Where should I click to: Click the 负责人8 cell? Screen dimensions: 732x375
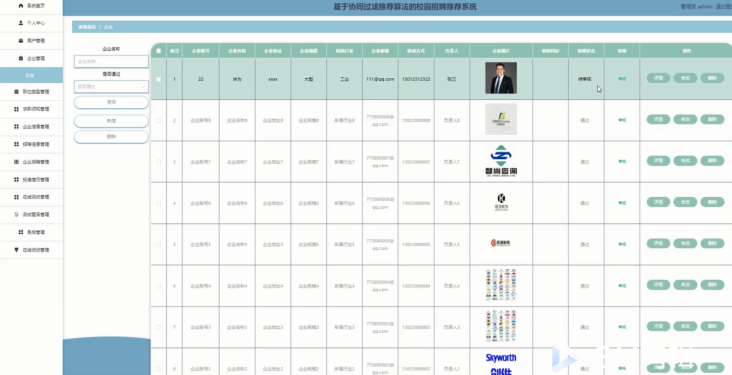pyautogui.click(x=452, y=120)
